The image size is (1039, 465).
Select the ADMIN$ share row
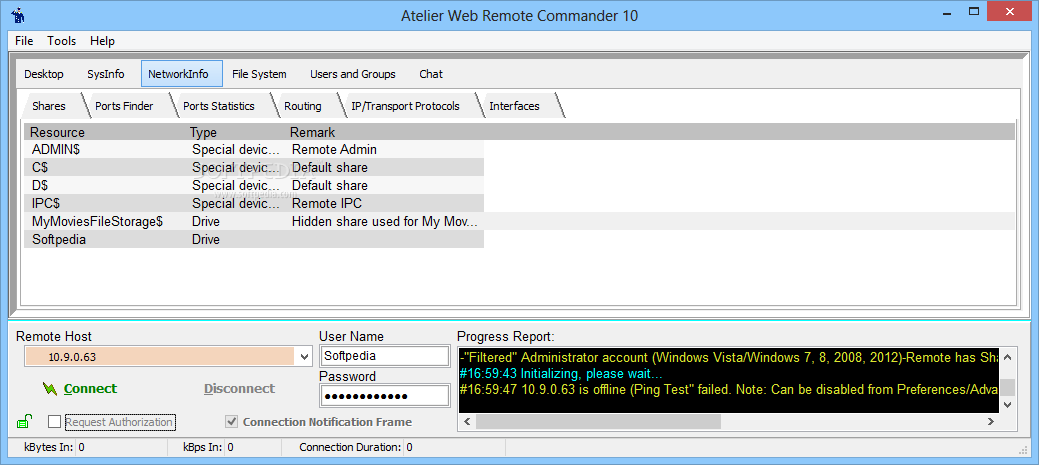[x=254, y=150]
